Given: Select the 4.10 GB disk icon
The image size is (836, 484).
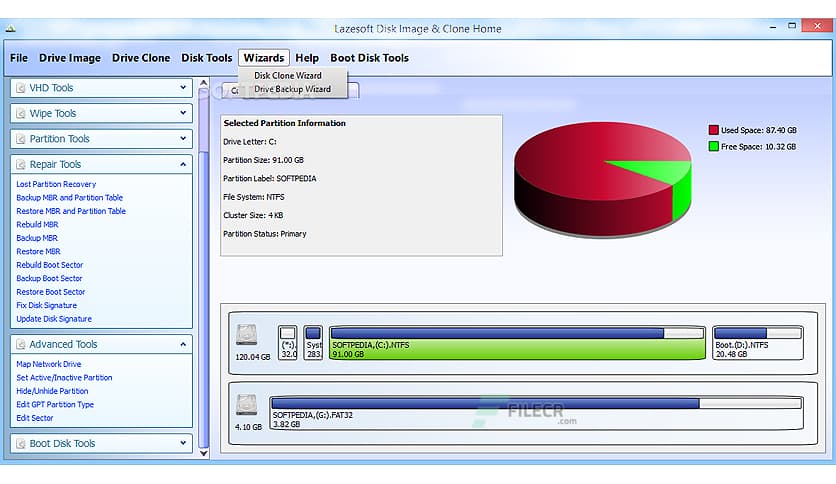Looking at the screenshot, I should tap(246, 405).
